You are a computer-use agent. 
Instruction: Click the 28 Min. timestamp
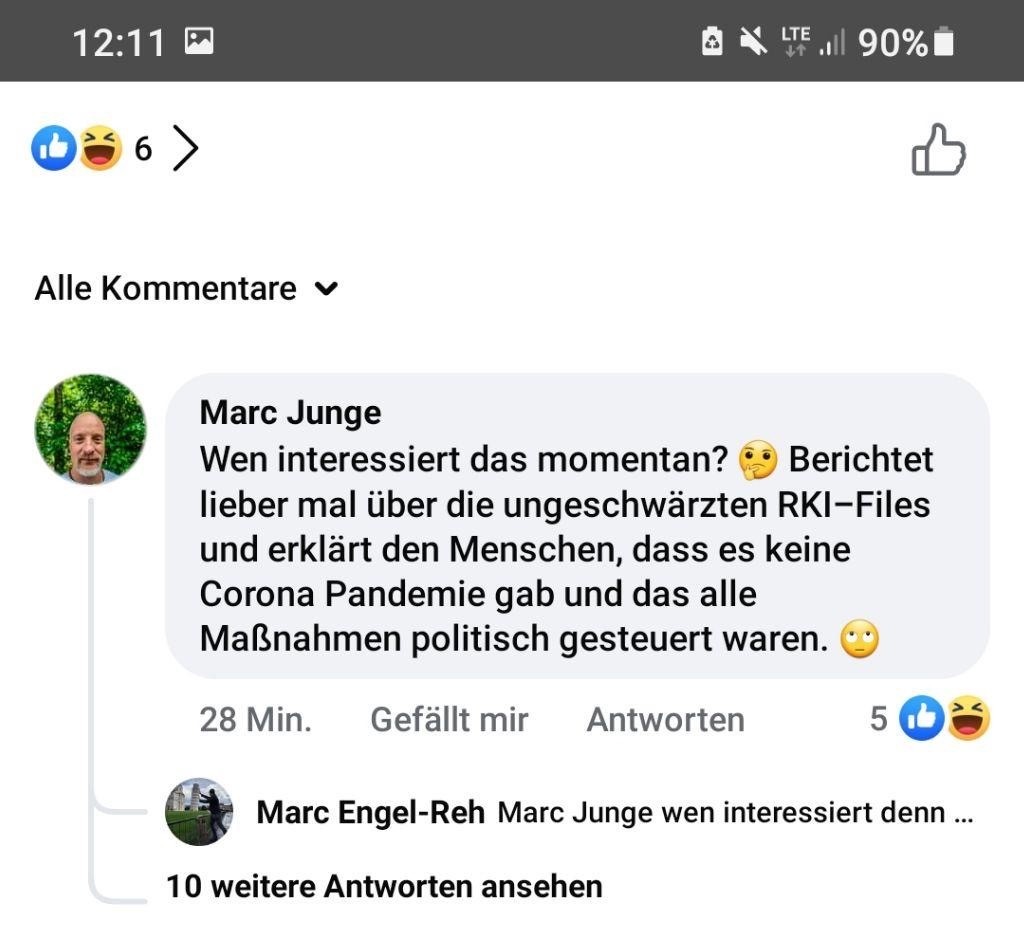(255, 719)
